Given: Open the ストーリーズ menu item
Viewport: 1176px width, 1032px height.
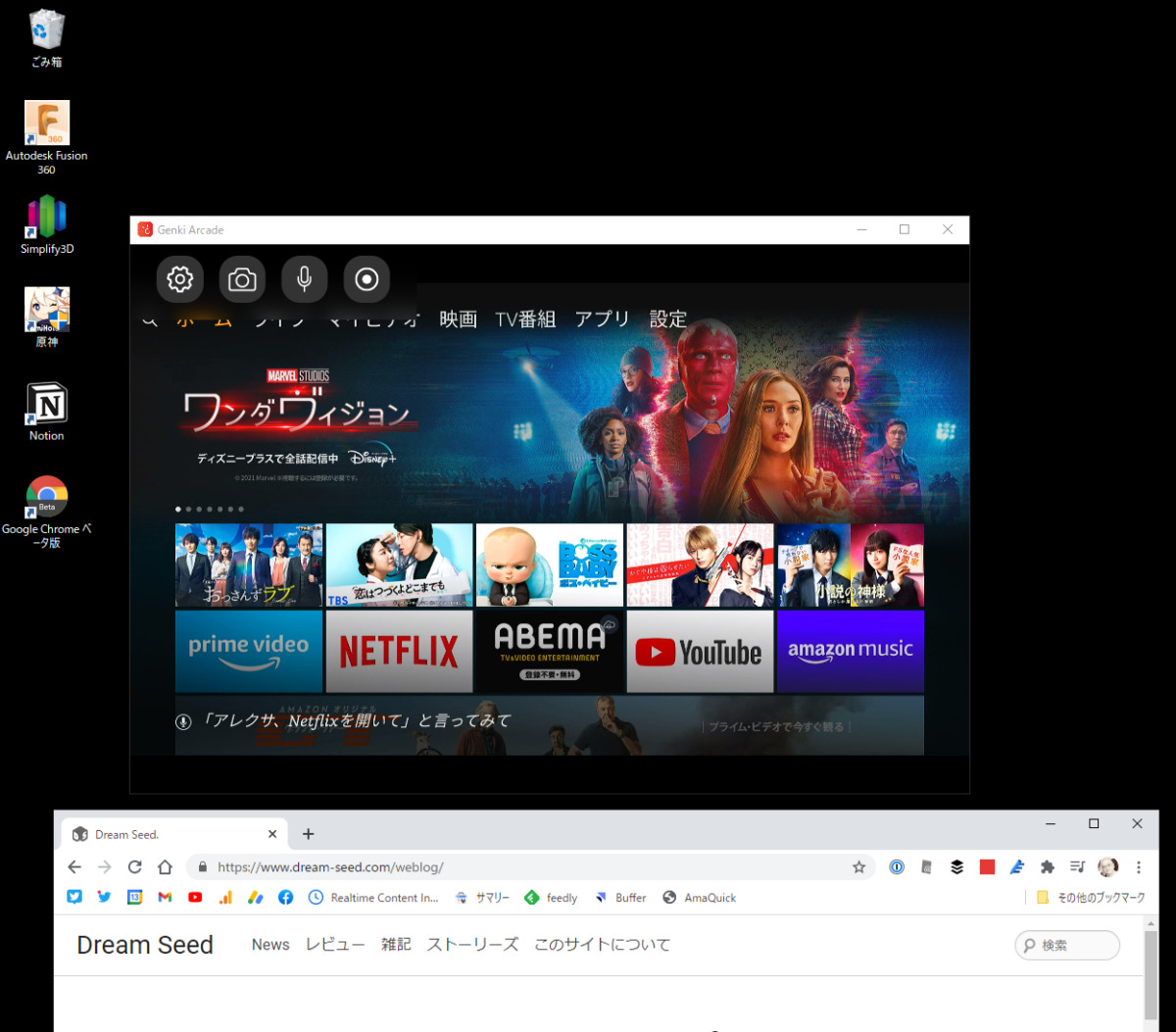Looking at the screenshot, I should [472, 945].
